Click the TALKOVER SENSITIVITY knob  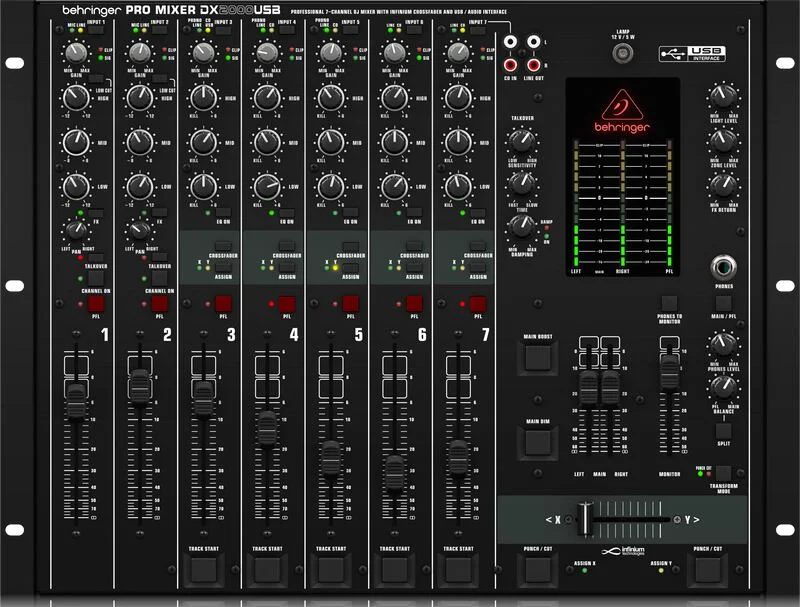tap(521, 142)
